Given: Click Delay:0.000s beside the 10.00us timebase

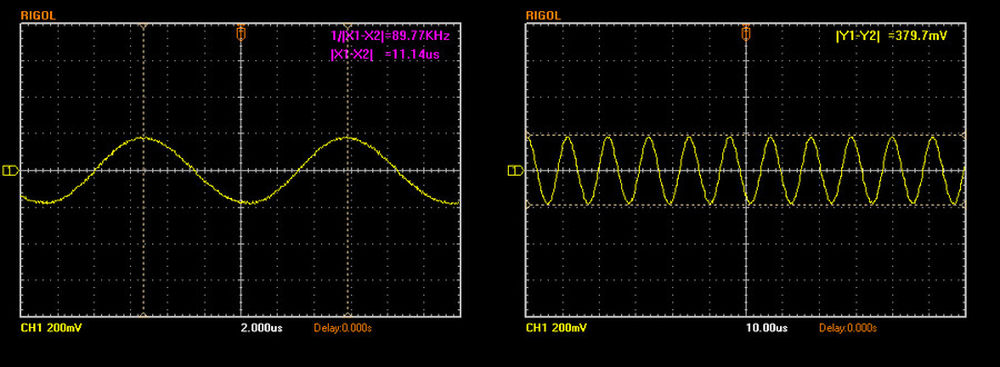Looking at the screenshot, I should click(848, 328).
